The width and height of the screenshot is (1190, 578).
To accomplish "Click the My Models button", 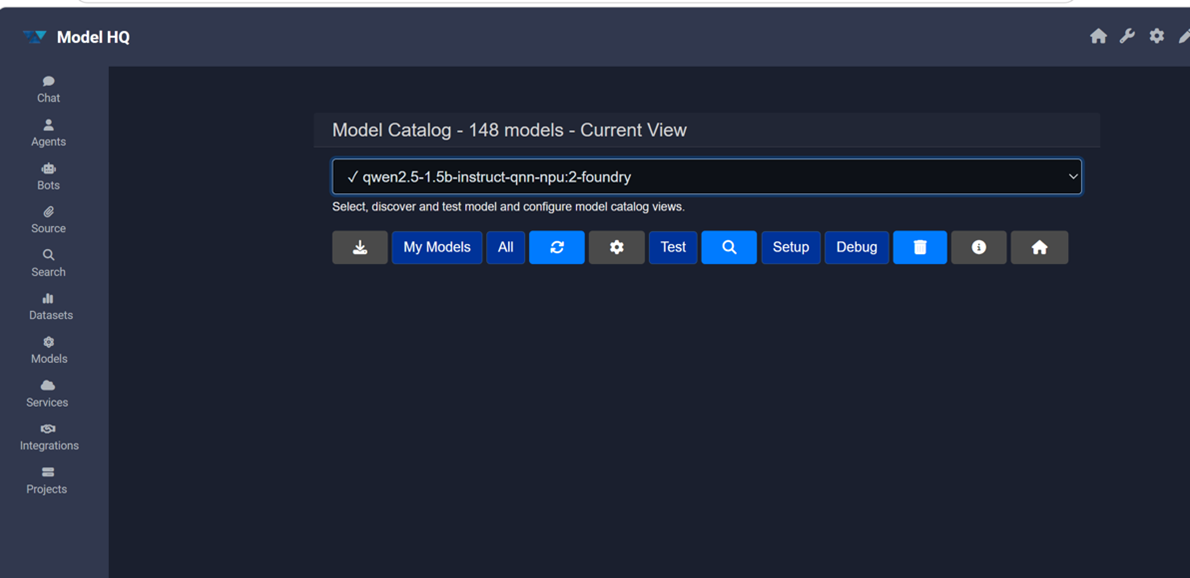I will click(437, 248).
